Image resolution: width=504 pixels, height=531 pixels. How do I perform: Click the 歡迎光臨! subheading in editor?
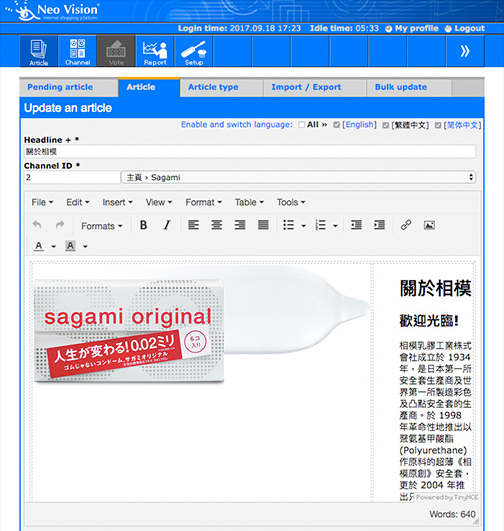pos(429,321)
